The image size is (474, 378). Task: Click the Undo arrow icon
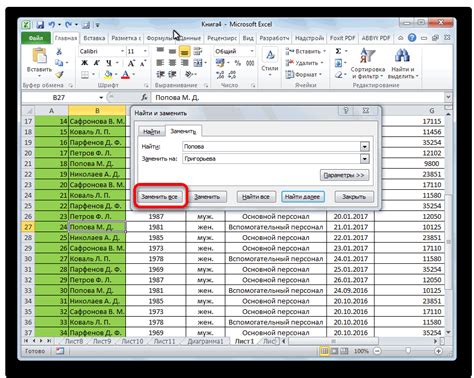pyautogui.click(x=52, y=25)
